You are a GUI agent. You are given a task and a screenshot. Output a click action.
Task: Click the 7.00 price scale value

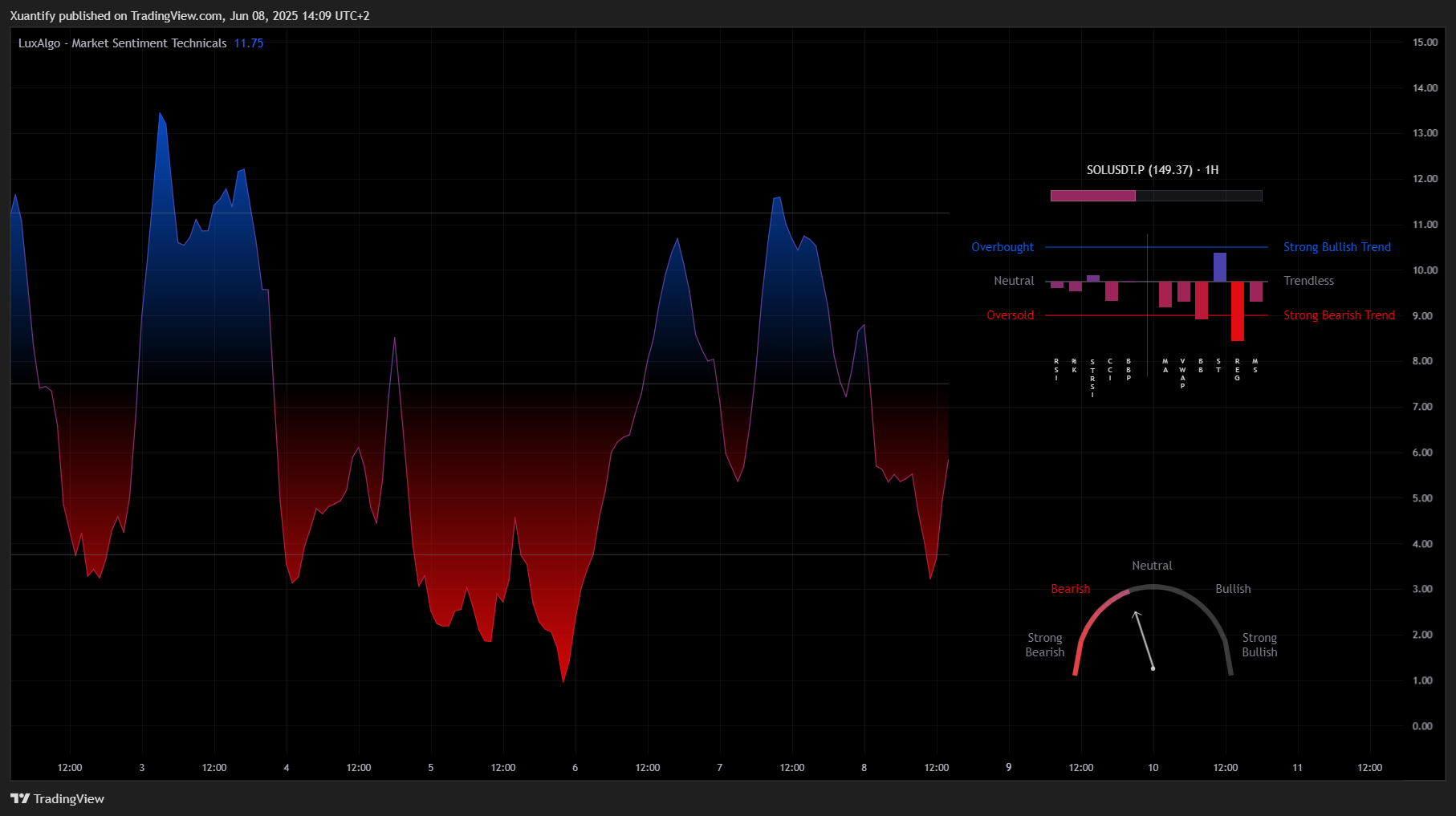click(x=1423, y=407)
